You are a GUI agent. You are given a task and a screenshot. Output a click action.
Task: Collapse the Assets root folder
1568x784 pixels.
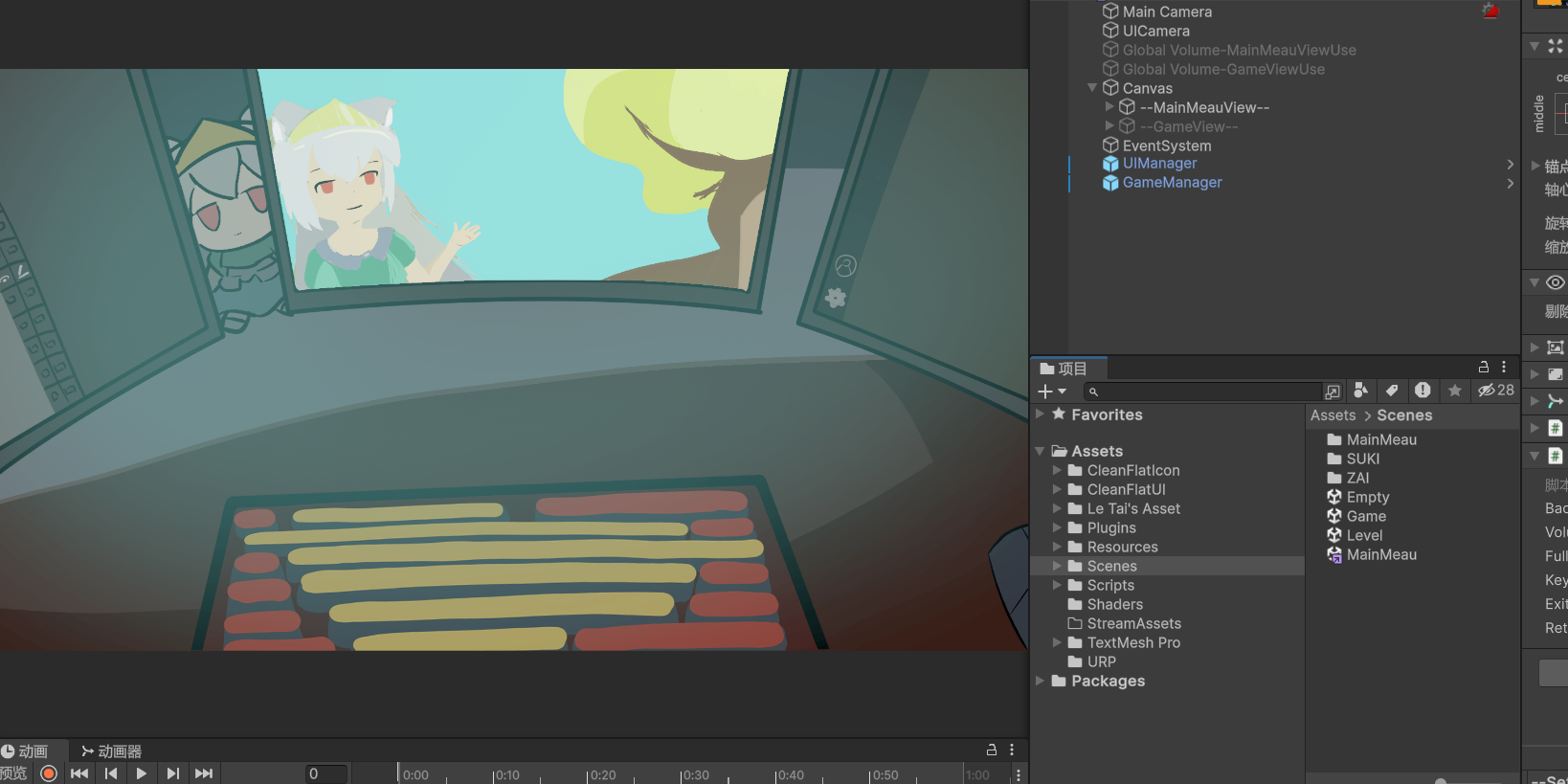click(x=1041, y=451)
